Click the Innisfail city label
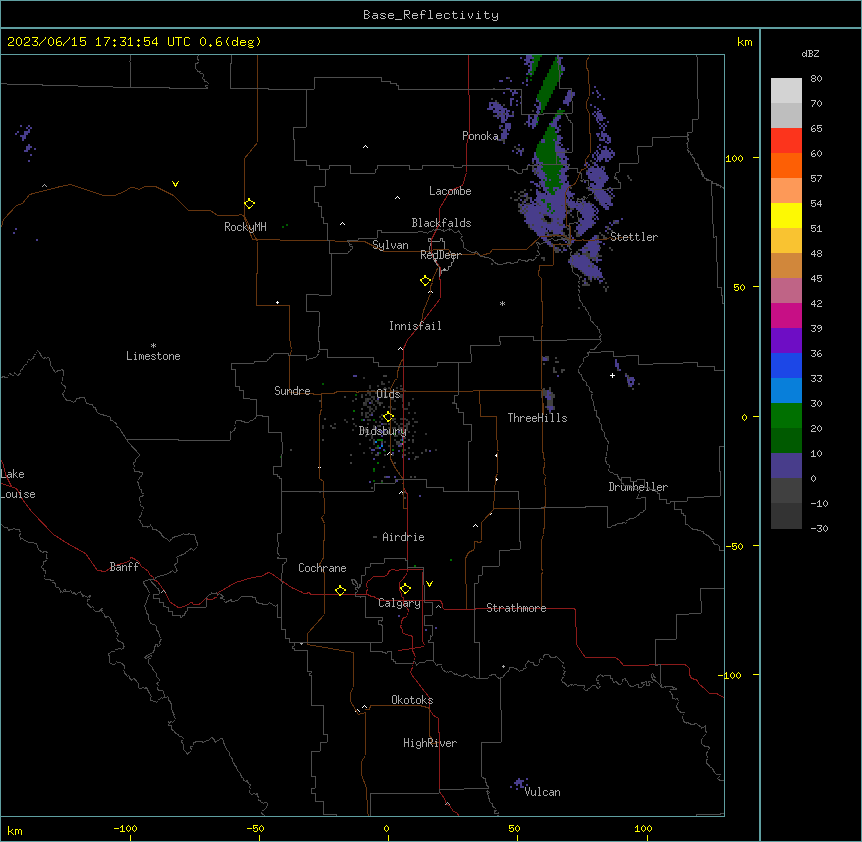The width and height of the screenshot is (862, 842). (x=415, y=326)
